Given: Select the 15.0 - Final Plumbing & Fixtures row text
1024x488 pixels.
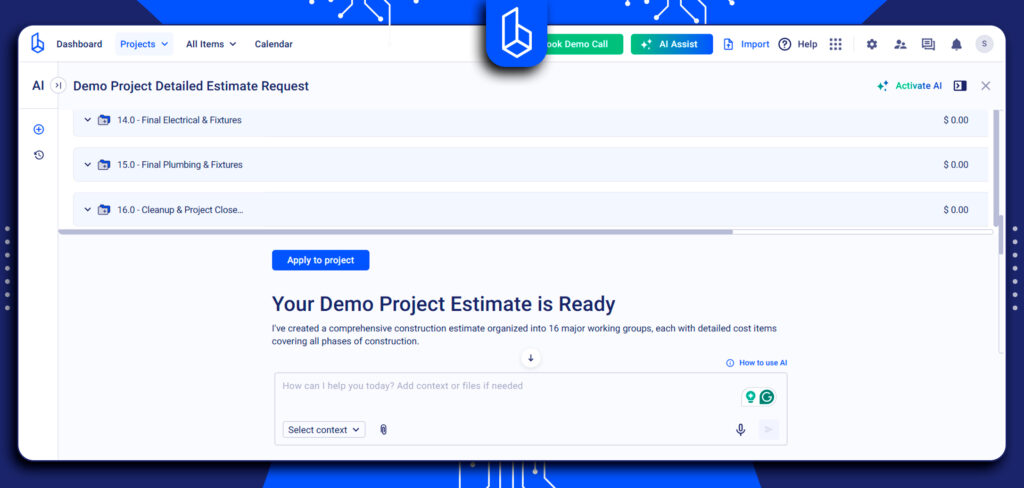Looking at the screenshot, I should click(180, 165).
